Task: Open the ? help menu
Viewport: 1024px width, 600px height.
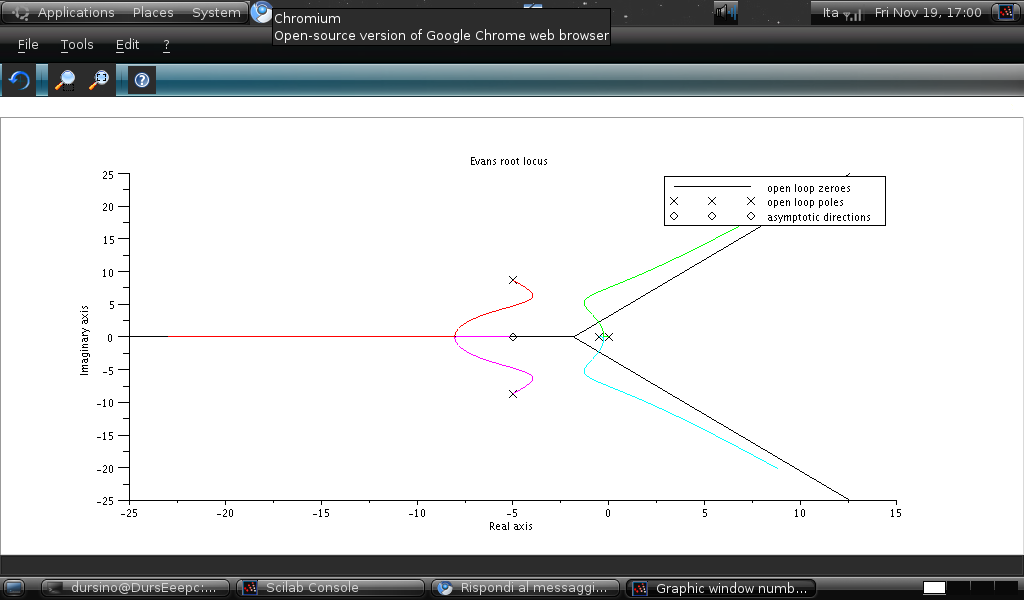Action: pos(166,45)
